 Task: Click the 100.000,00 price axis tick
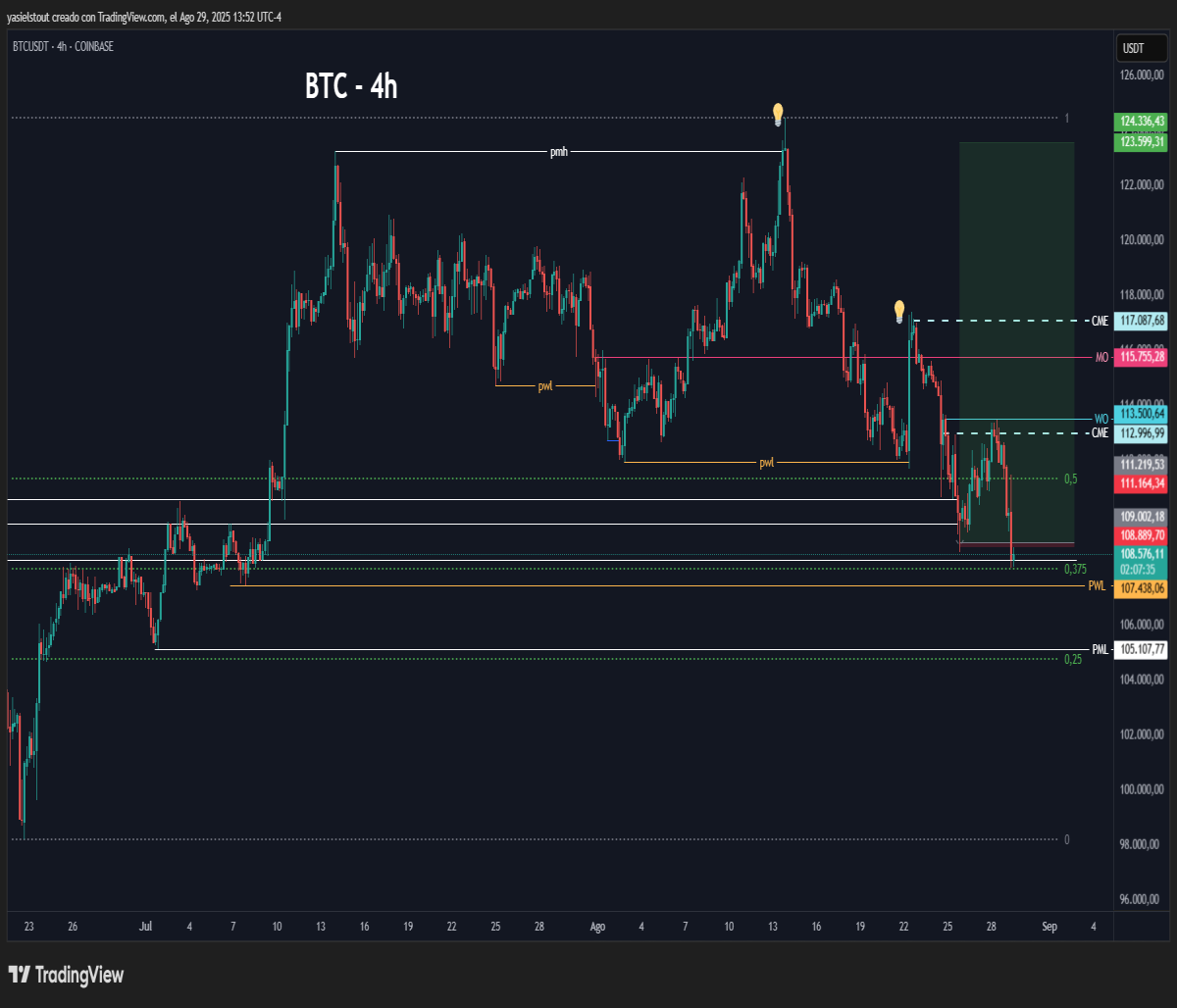click(x=1144, y=788)
